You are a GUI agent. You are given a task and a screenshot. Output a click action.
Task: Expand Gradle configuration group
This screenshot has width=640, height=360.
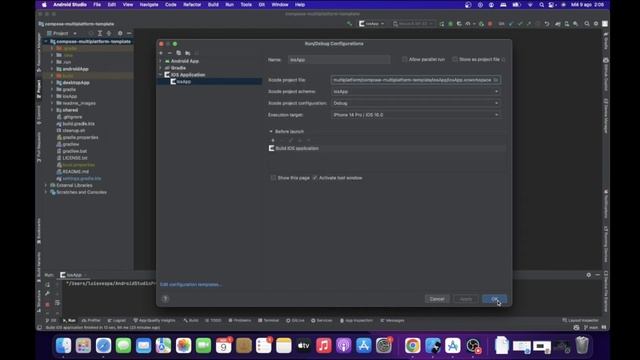click(161, 68)
